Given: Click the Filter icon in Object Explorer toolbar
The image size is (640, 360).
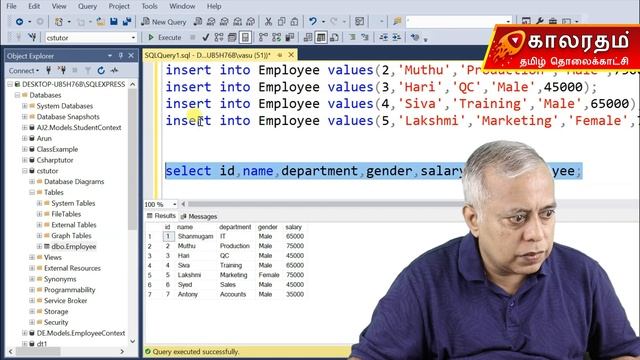Looking at the screenshot, I should click(x=88, y=71).
